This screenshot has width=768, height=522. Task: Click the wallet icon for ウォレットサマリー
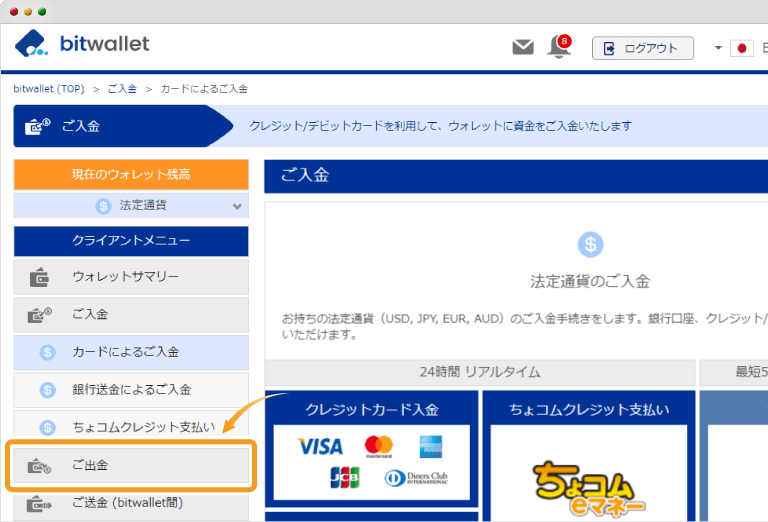pos(39,278)
